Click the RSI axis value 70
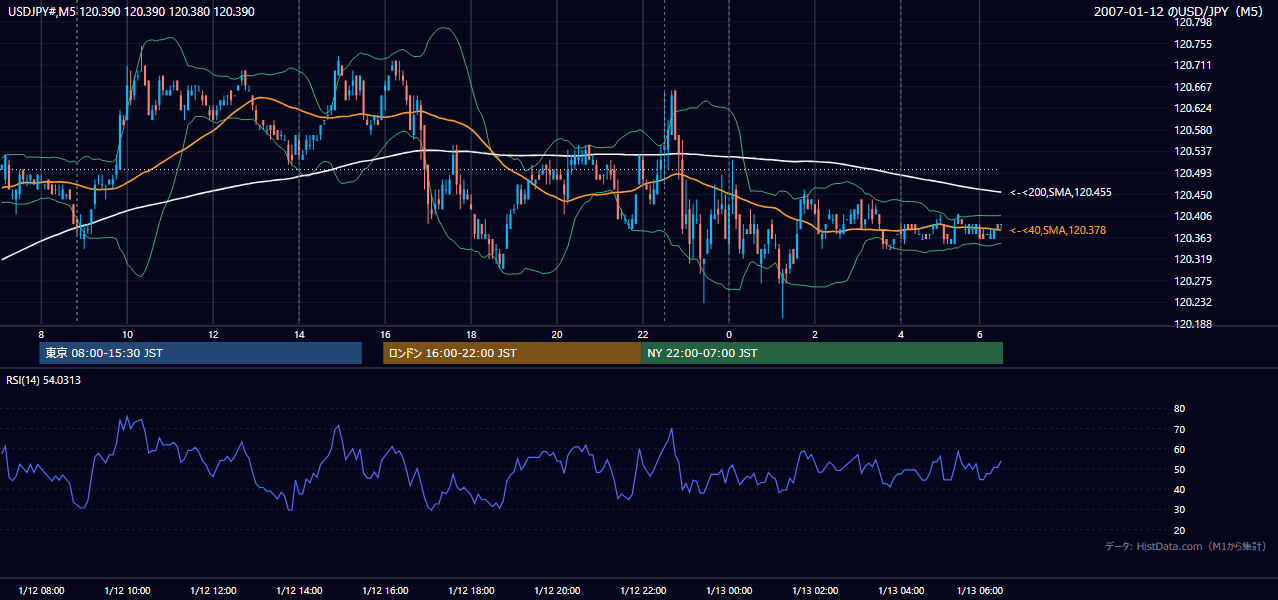The height and width of the screenshot is (600, 1278). point(1179,429)
